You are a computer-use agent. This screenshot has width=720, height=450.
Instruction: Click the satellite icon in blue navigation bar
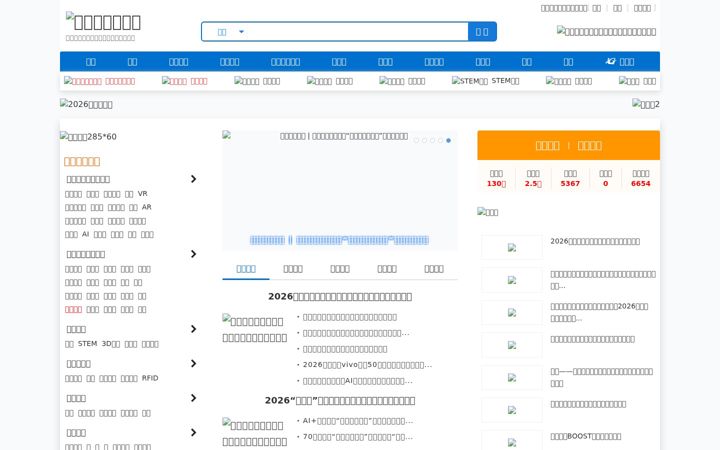click(610, 62)
